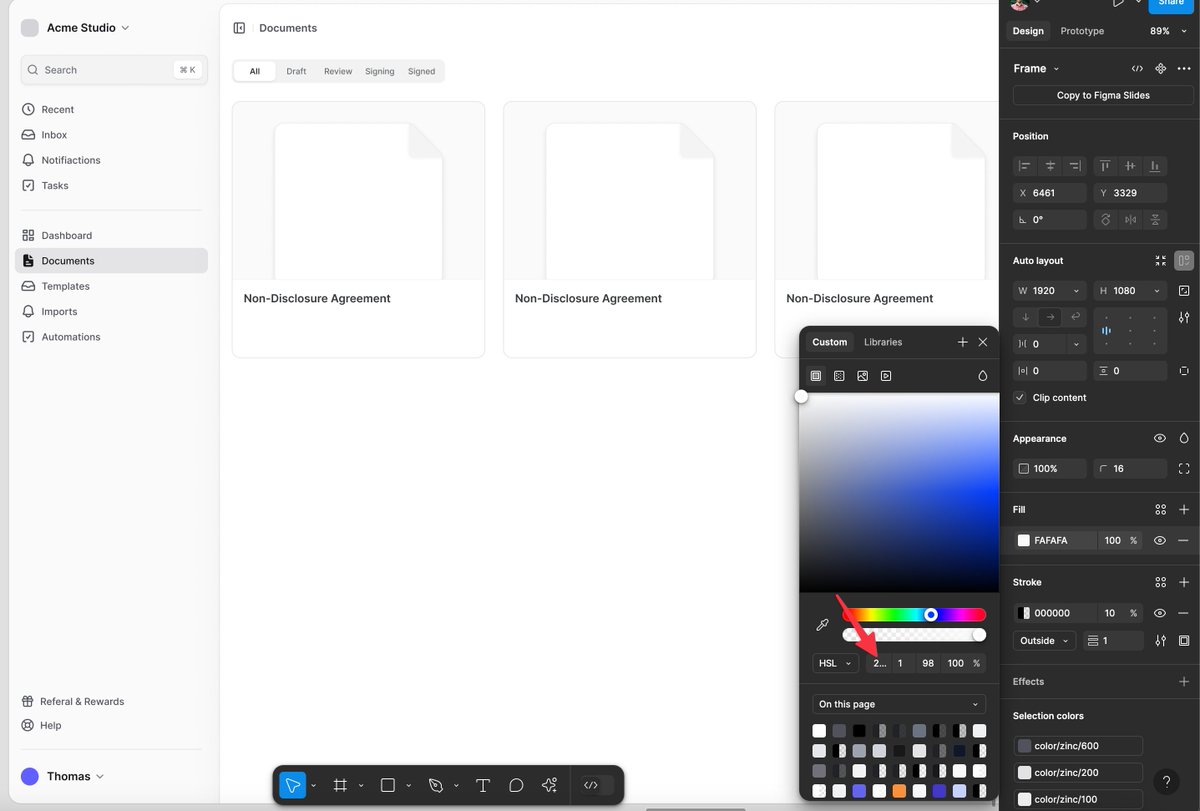Viewport: 1200px width, 811px height.
Task: Open the Actions AI sparkle tool
Action: 549,785
